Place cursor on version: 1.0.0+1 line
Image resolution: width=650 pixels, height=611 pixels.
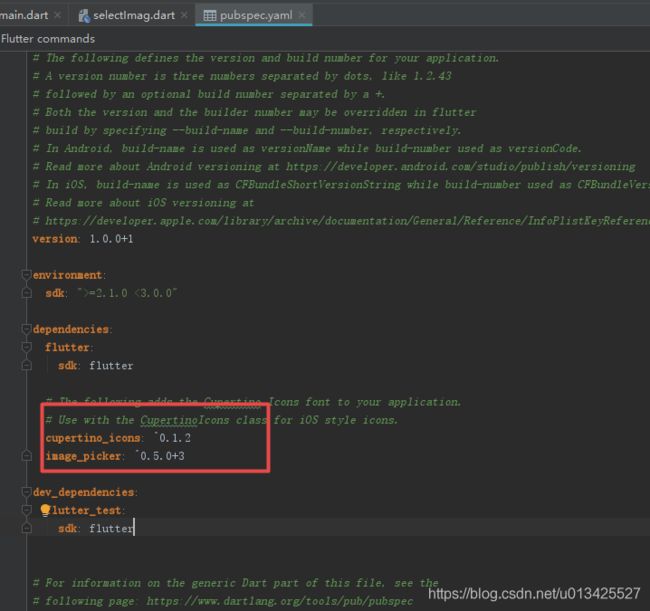83,239
